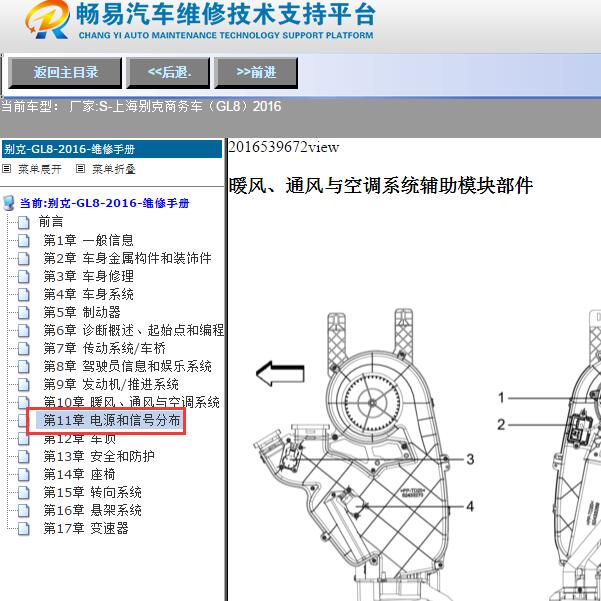The height and width of the screenshot is (601, 601).
Task: Open 第10章 暖风、通风与空调系统
Action: pyautogui.click(x=131, y=401)
